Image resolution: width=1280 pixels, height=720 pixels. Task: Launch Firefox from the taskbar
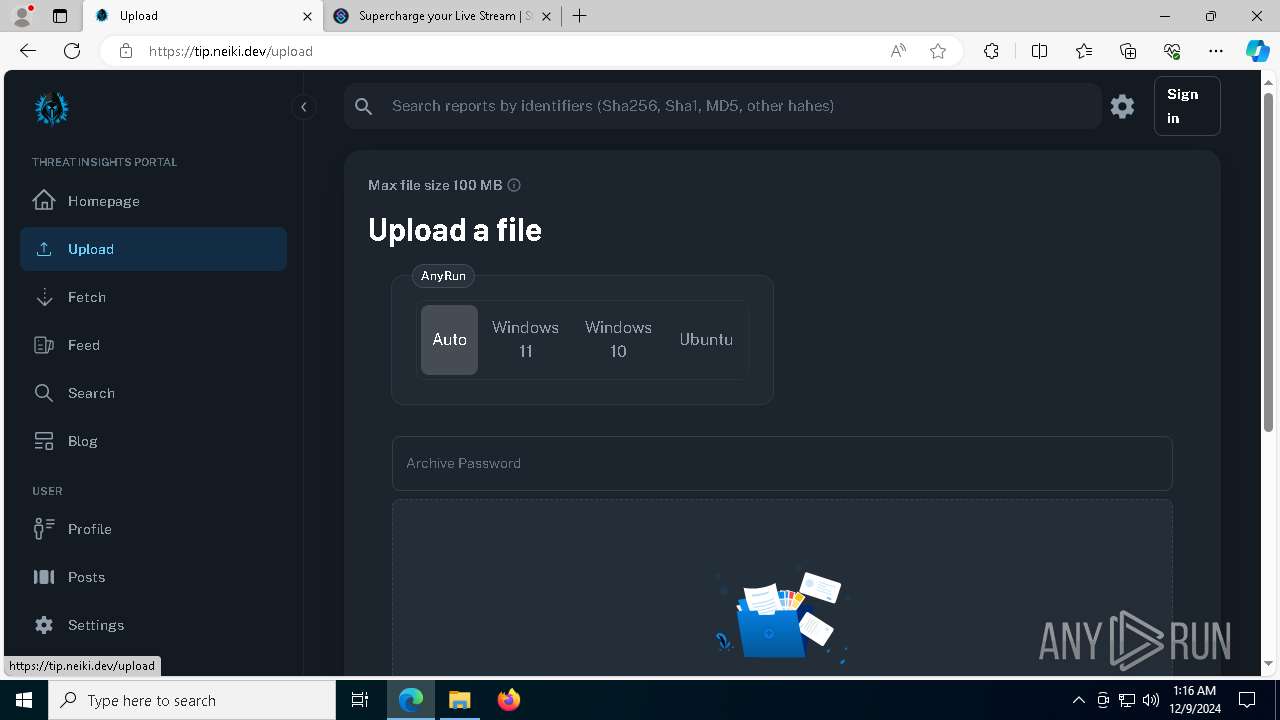pos(508,700)
